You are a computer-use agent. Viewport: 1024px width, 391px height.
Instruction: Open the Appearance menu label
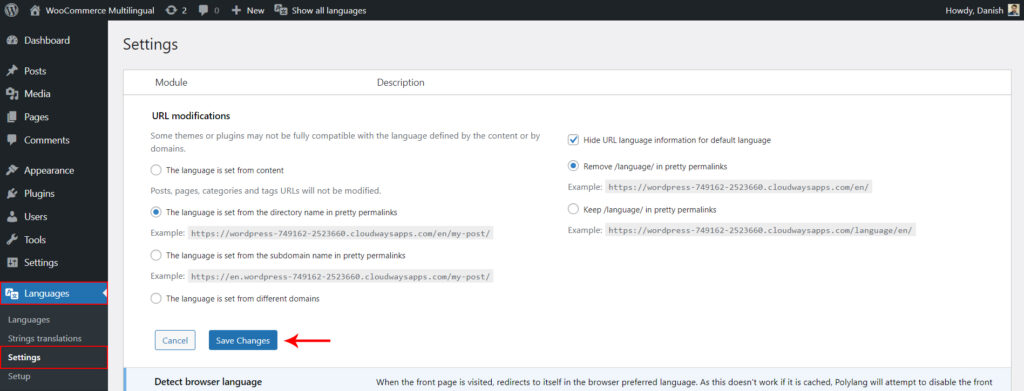[49, 170]
